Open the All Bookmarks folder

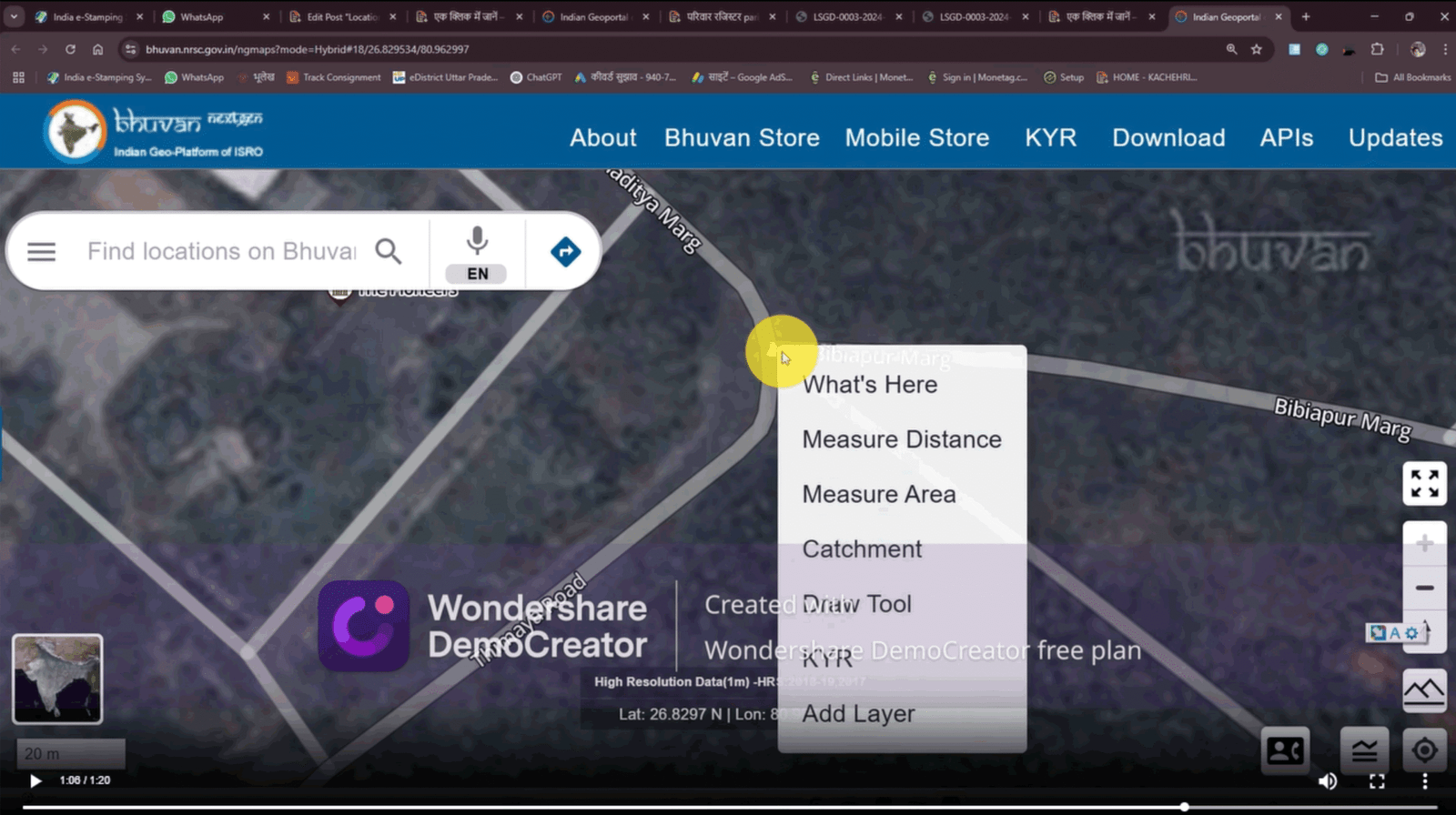click(1412, 77)
